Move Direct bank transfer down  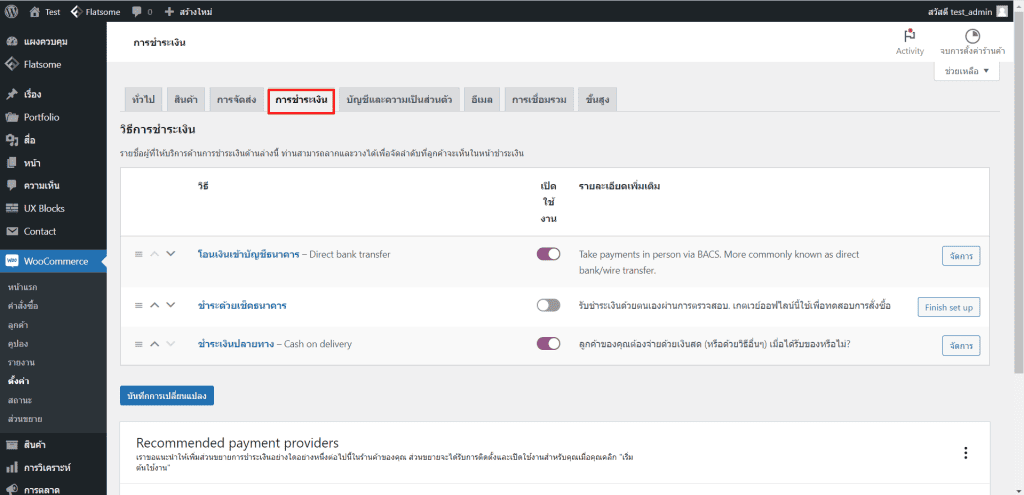click(170, 254)
